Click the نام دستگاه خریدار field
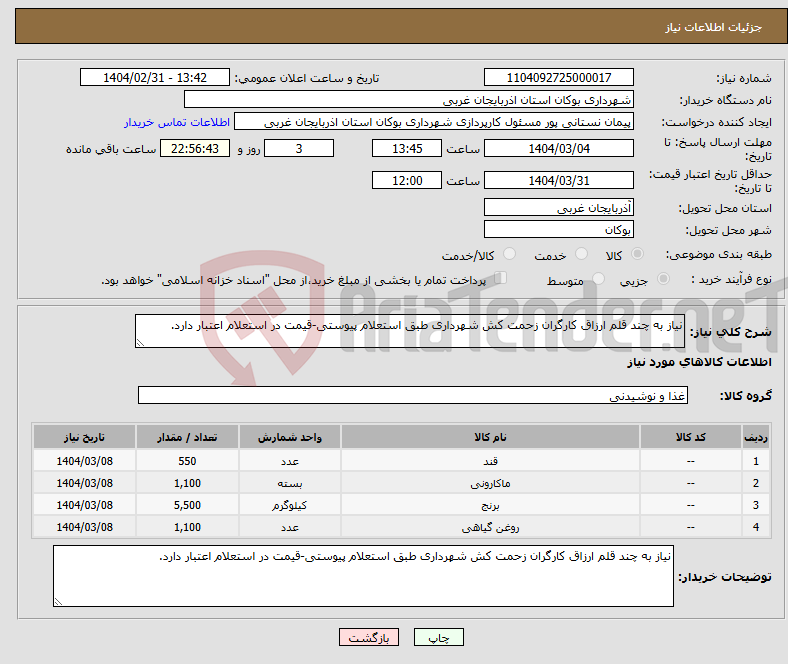The height and width of the screenshot is (664, 788). coord(409,100)
